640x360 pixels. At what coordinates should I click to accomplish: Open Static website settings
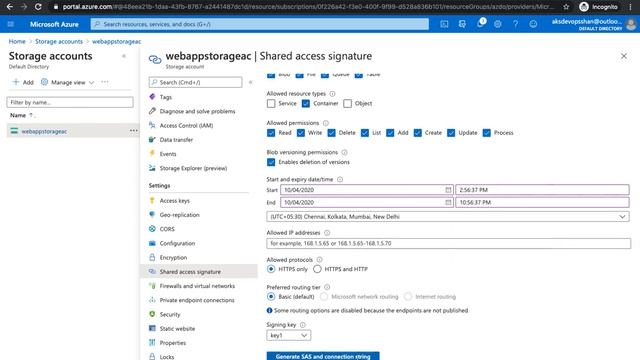coord(177,329)
